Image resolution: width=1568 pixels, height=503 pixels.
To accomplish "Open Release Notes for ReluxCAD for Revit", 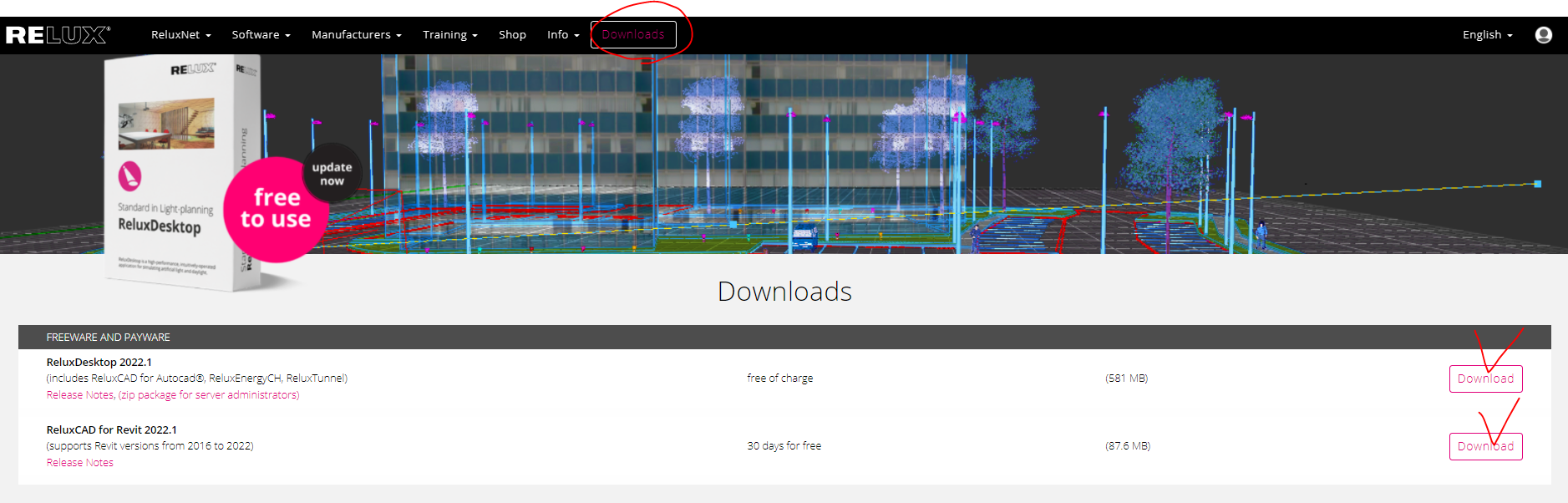I will click(x=80, y=463).
